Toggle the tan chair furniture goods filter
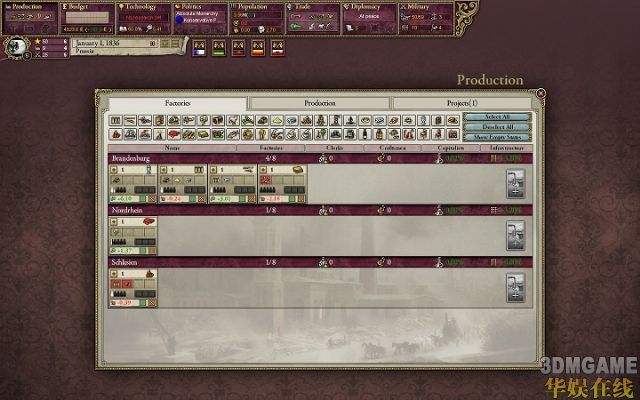Viewport: 640px width, 400px height. pyautogui.click(x=425, y=134)
